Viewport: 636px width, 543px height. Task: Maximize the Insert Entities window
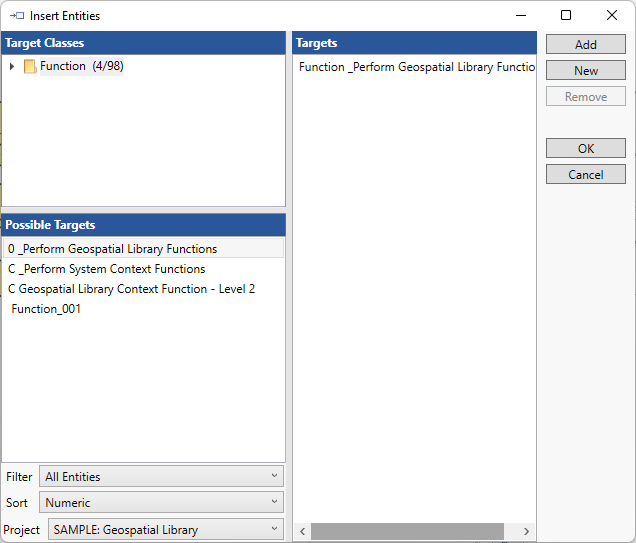pos(566,16)
